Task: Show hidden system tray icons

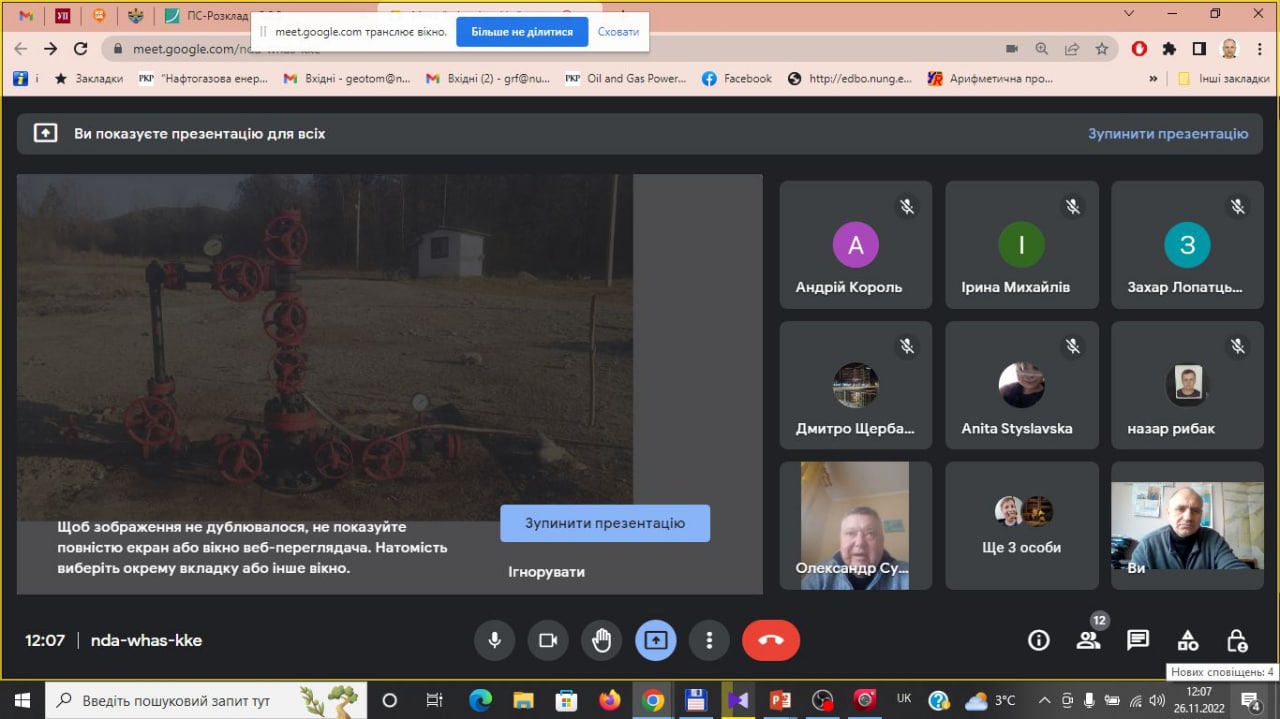Action: coord(1044,700)
